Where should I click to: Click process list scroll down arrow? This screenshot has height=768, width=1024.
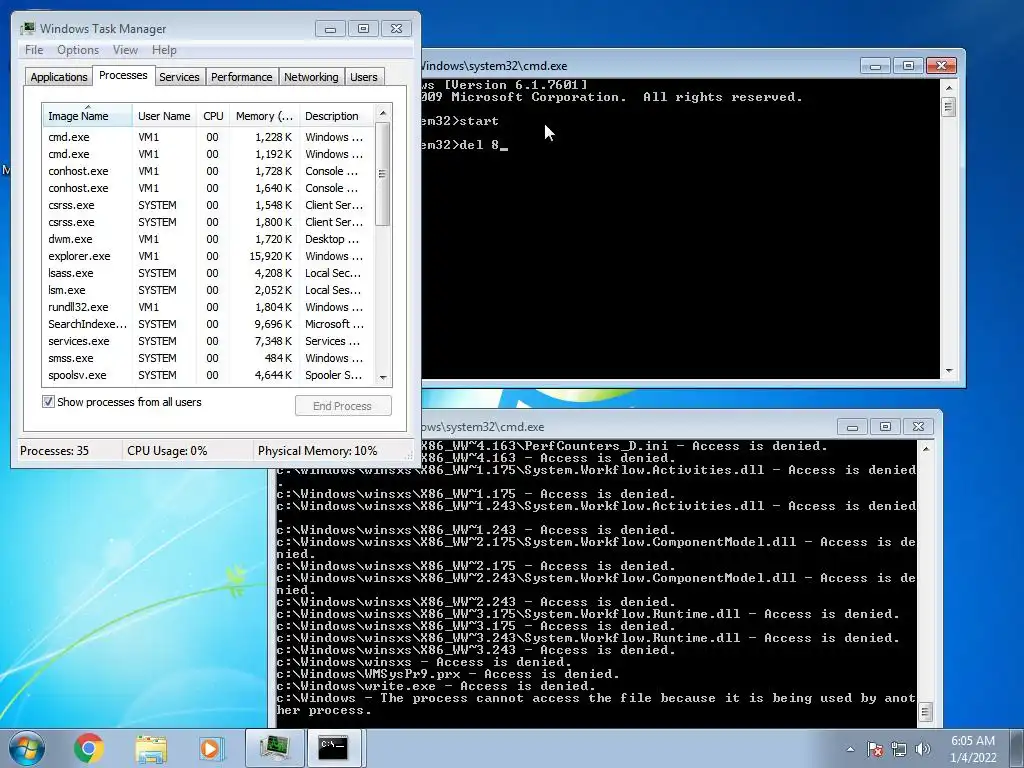click(x=383, y=377)
